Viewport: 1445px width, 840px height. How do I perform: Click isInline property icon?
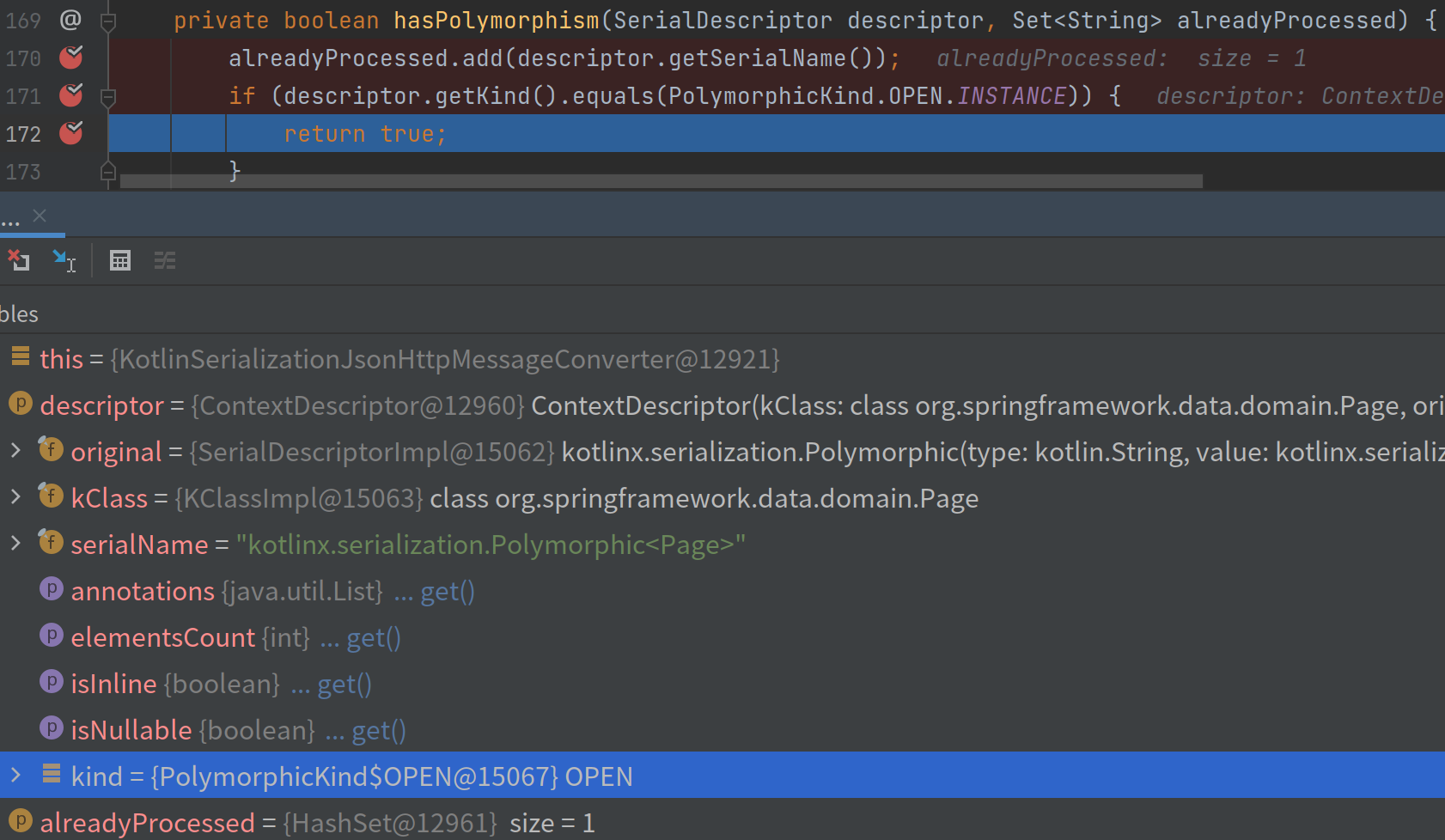52,681
